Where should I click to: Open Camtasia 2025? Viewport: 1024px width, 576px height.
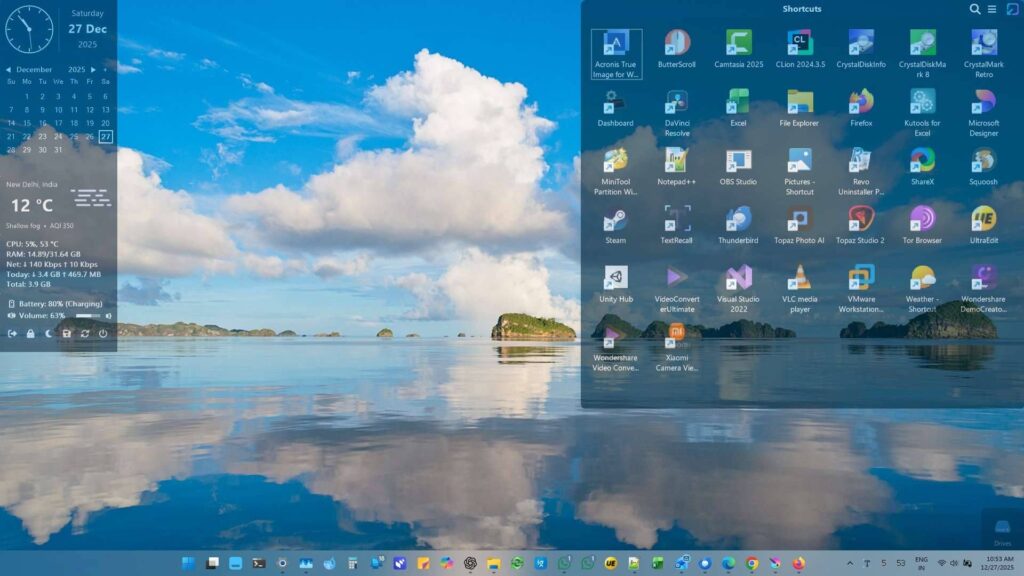(x=739, y=44)
